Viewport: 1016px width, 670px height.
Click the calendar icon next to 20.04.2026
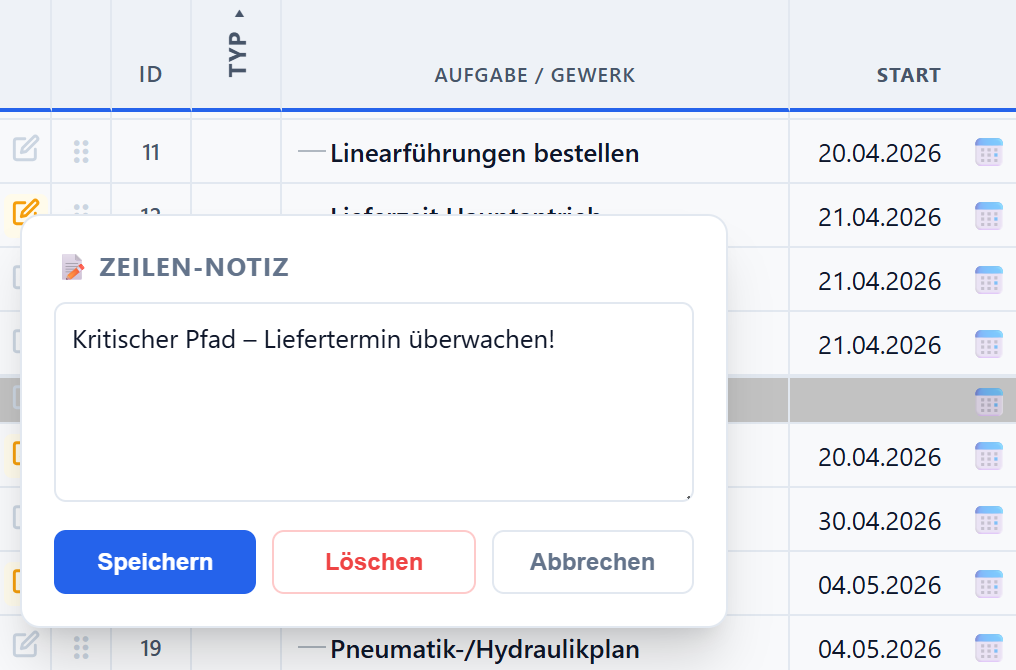click(988, 153)
